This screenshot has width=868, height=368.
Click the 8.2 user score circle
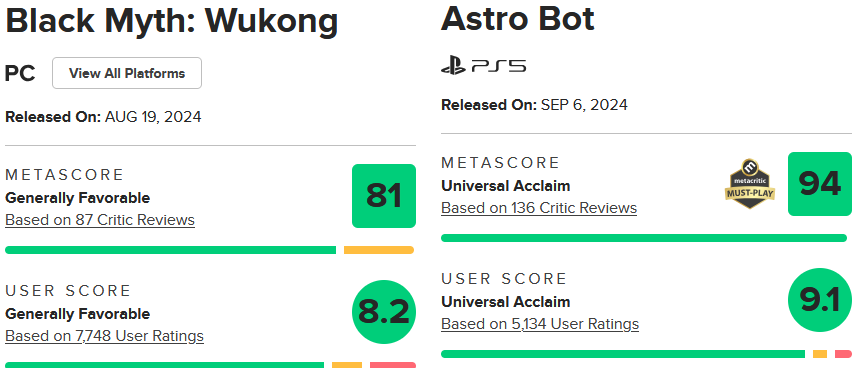pos(384,312)
